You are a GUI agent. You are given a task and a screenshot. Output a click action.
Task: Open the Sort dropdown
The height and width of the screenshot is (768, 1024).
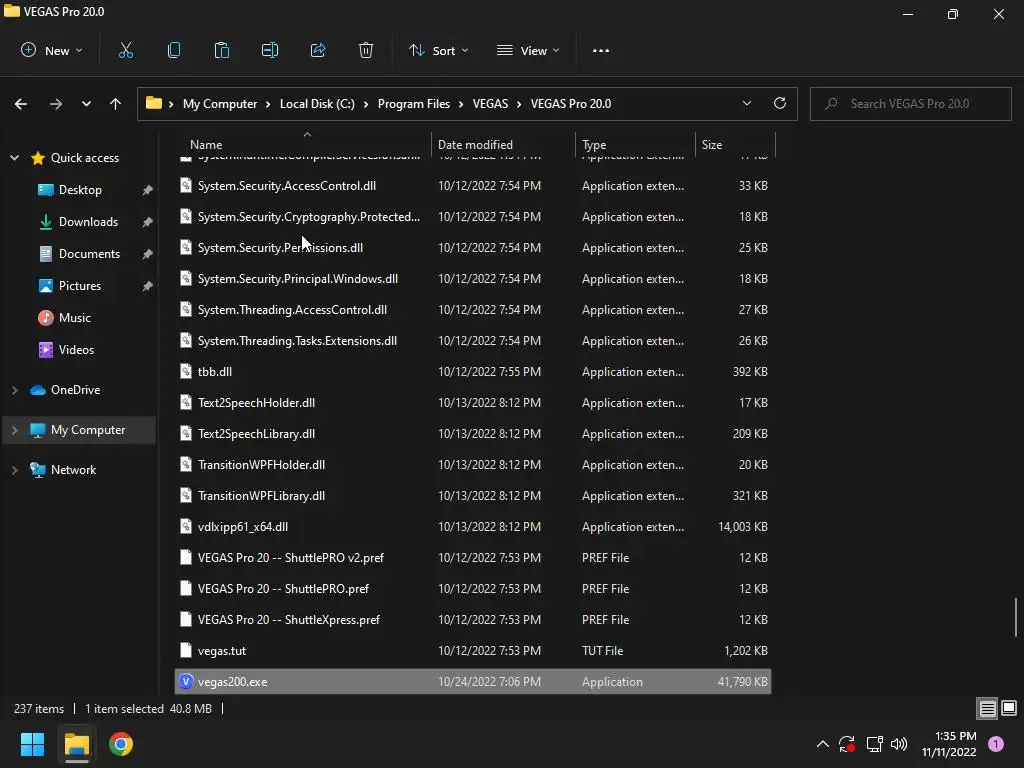click(438, 50)
